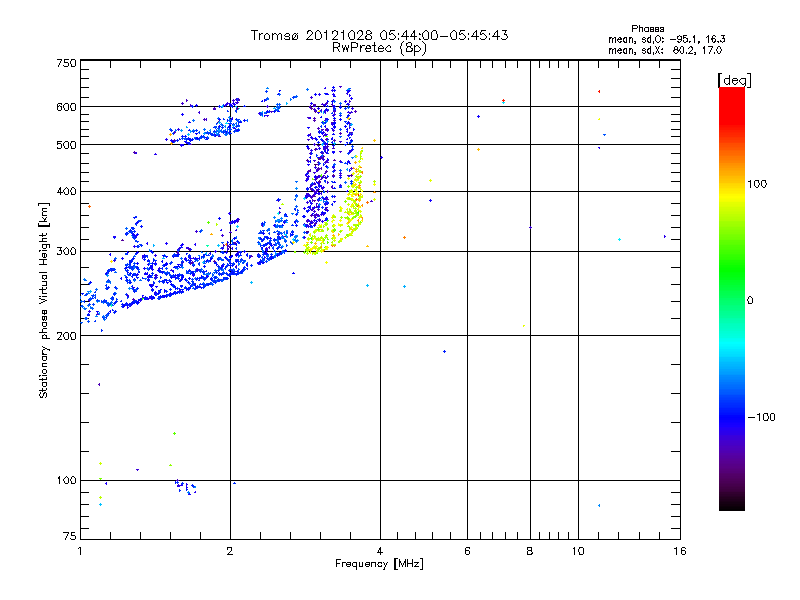The height and width of the screenshot is (600, 800).
Task: Click the "300" y-axis tick label
Action: tap(66, 252)
